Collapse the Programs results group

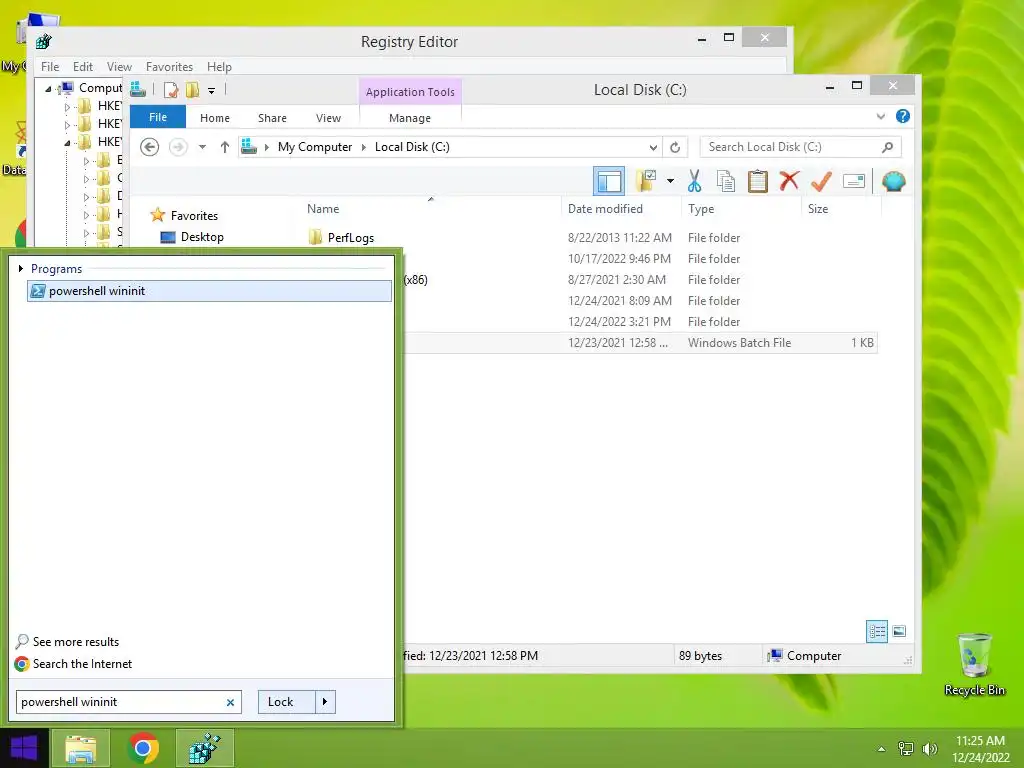(21, 268)
